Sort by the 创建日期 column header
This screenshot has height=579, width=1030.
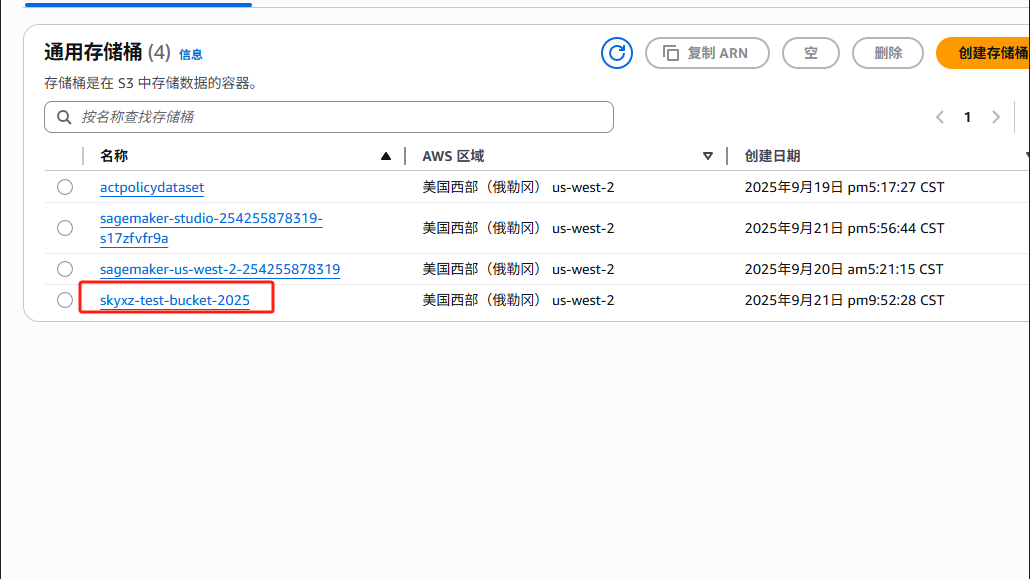click(x=772, y=156)
